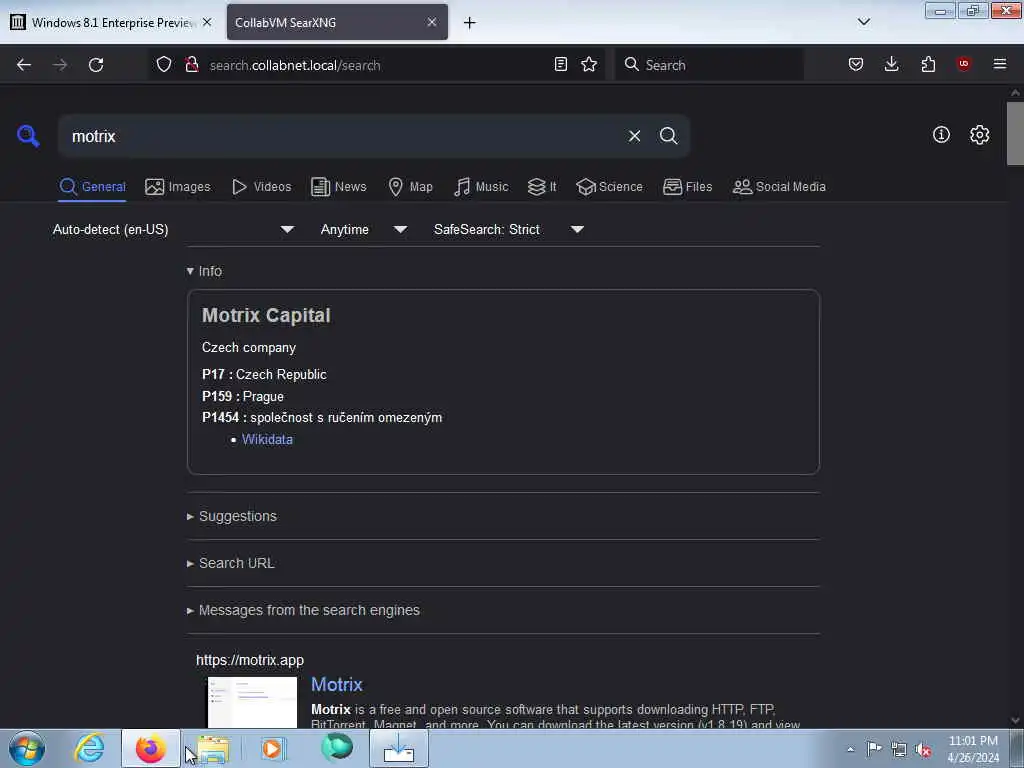Viewport: 1024px width, 768px height.
Task: Switch to the Social Media category
Action: 779,187
